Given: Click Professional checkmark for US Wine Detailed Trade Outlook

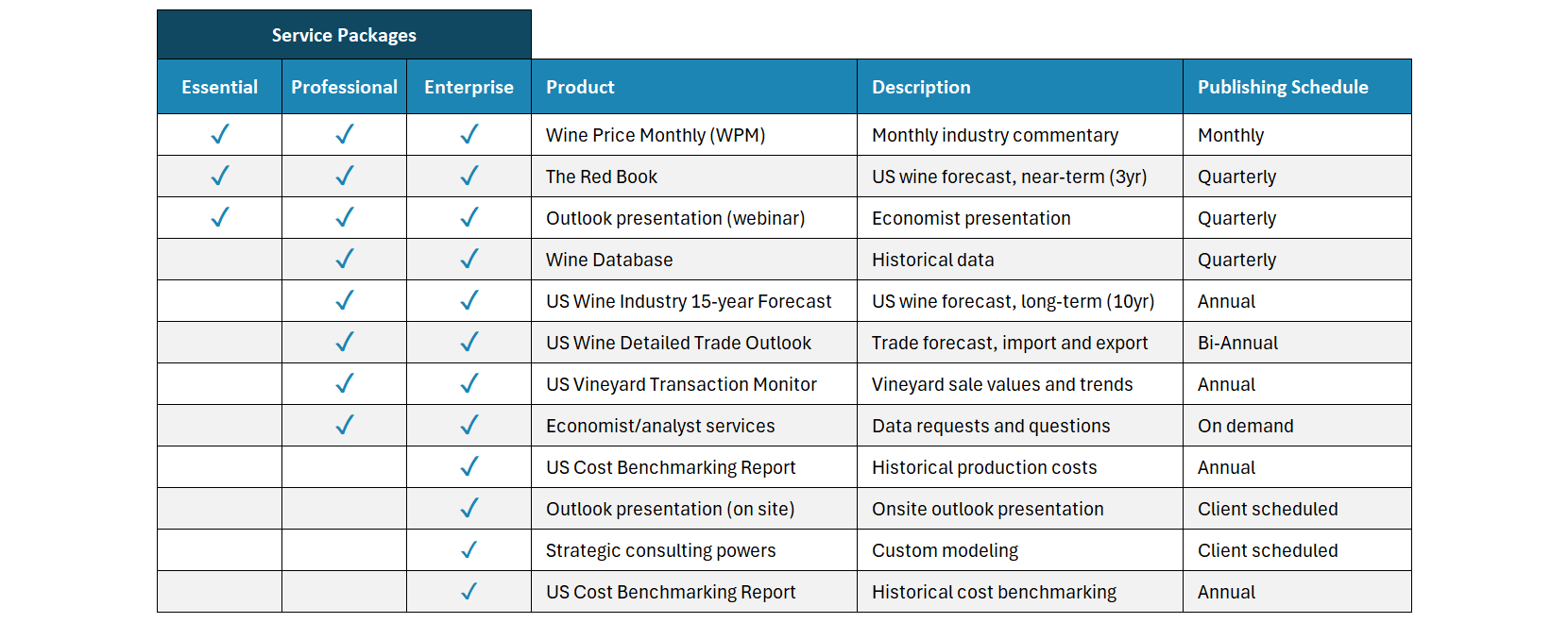Looking at the screenshot, I should [x=345, y=343].
